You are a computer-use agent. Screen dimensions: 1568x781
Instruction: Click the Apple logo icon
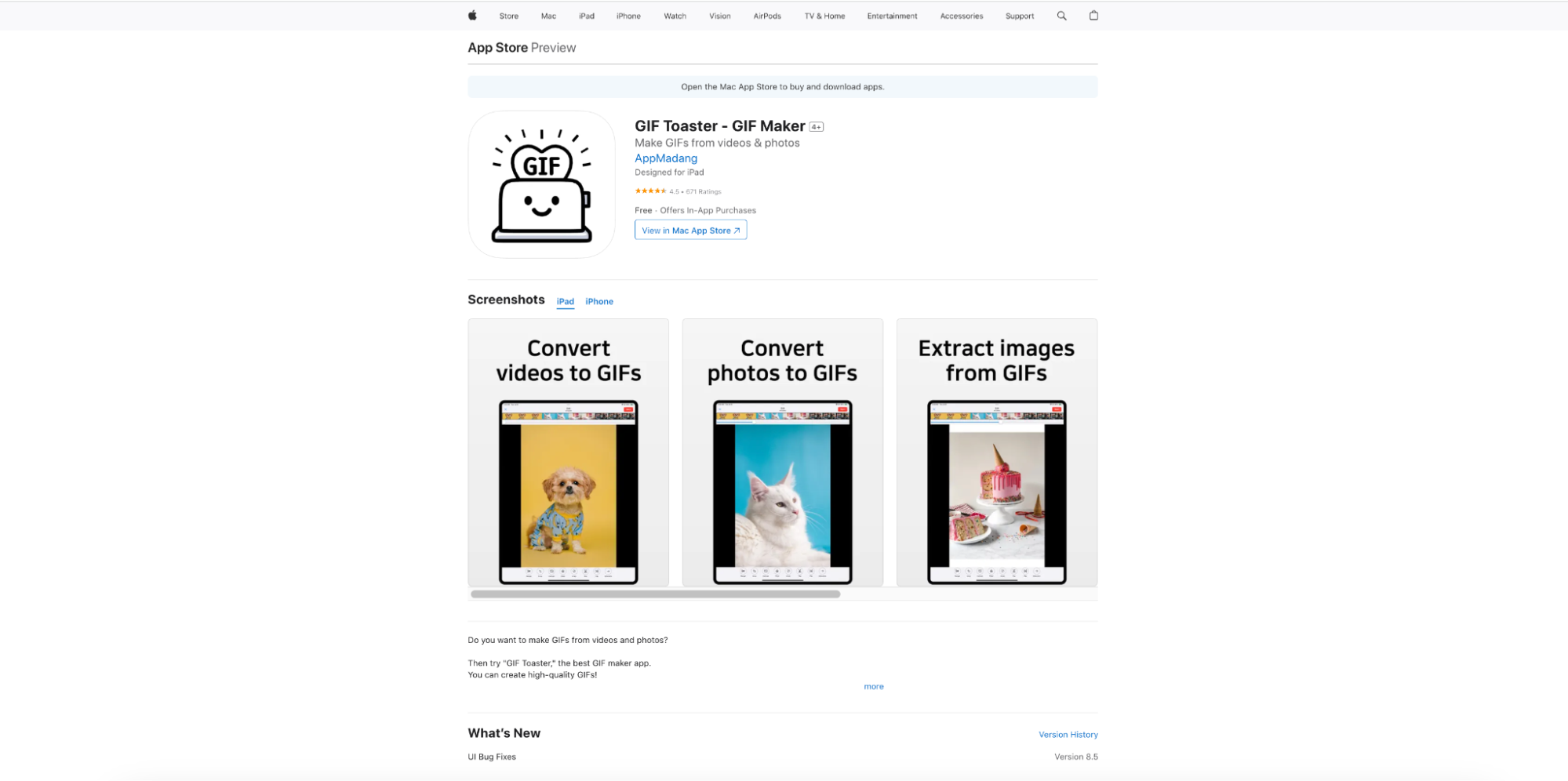coord(472,16)
